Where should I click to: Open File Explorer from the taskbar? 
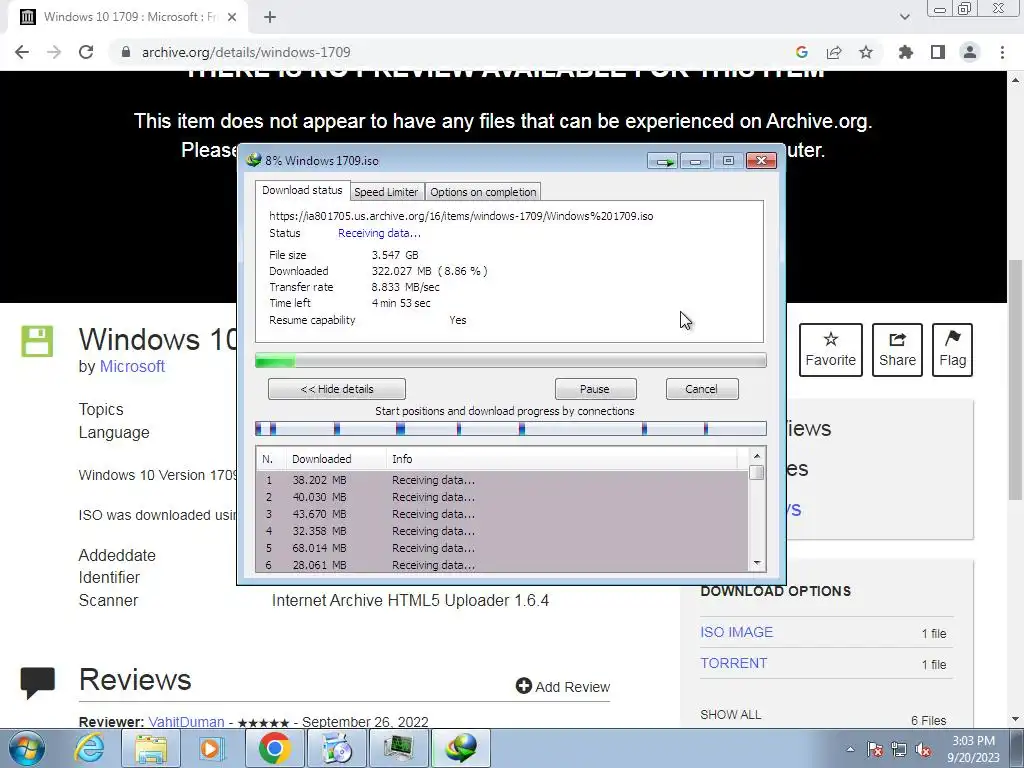(151, 748)
